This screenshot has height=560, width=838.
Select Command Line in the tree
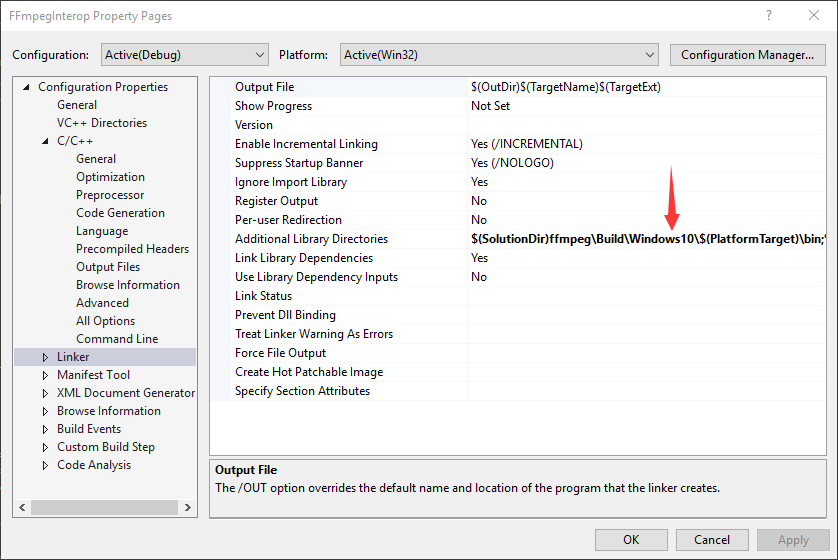(x=117, y=339)
